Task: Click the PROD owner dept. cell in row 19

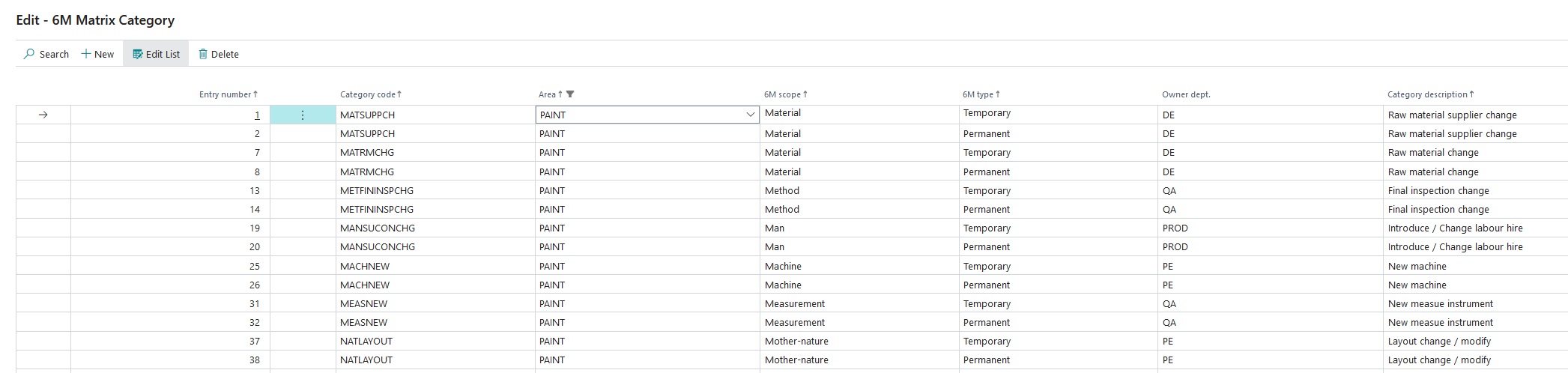Action: (1175, 228)
